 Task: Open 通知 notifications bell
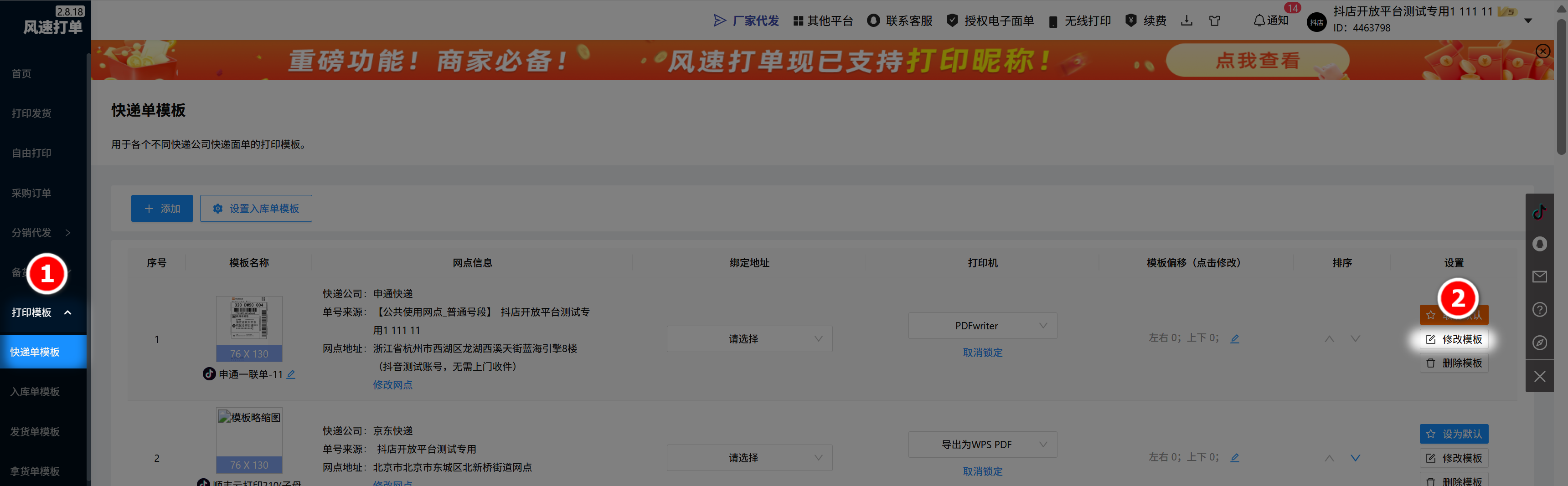(1271, 20)
